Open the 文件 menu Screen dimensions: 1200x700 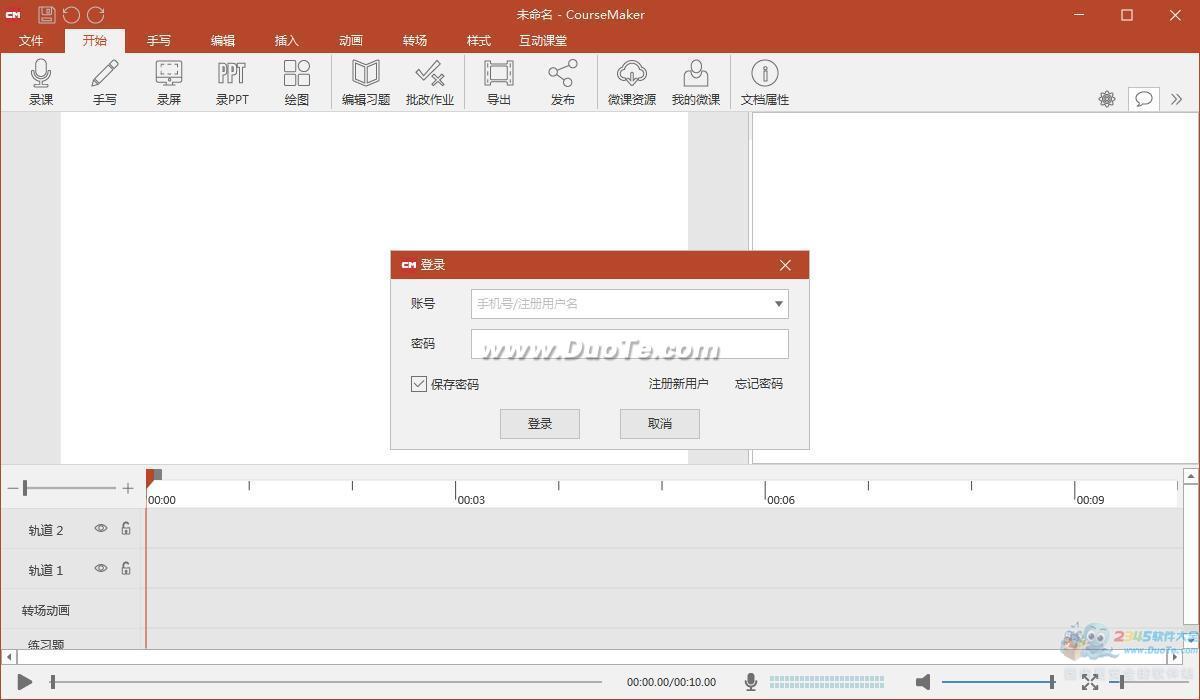[31, 41]
